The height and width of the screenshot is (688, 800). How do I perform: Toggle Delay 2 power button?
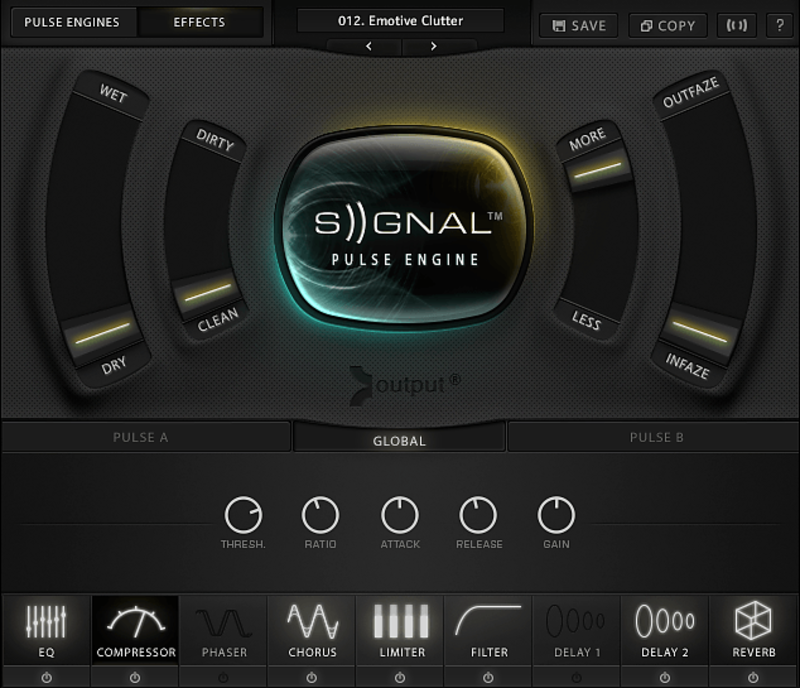click(664, 678)
